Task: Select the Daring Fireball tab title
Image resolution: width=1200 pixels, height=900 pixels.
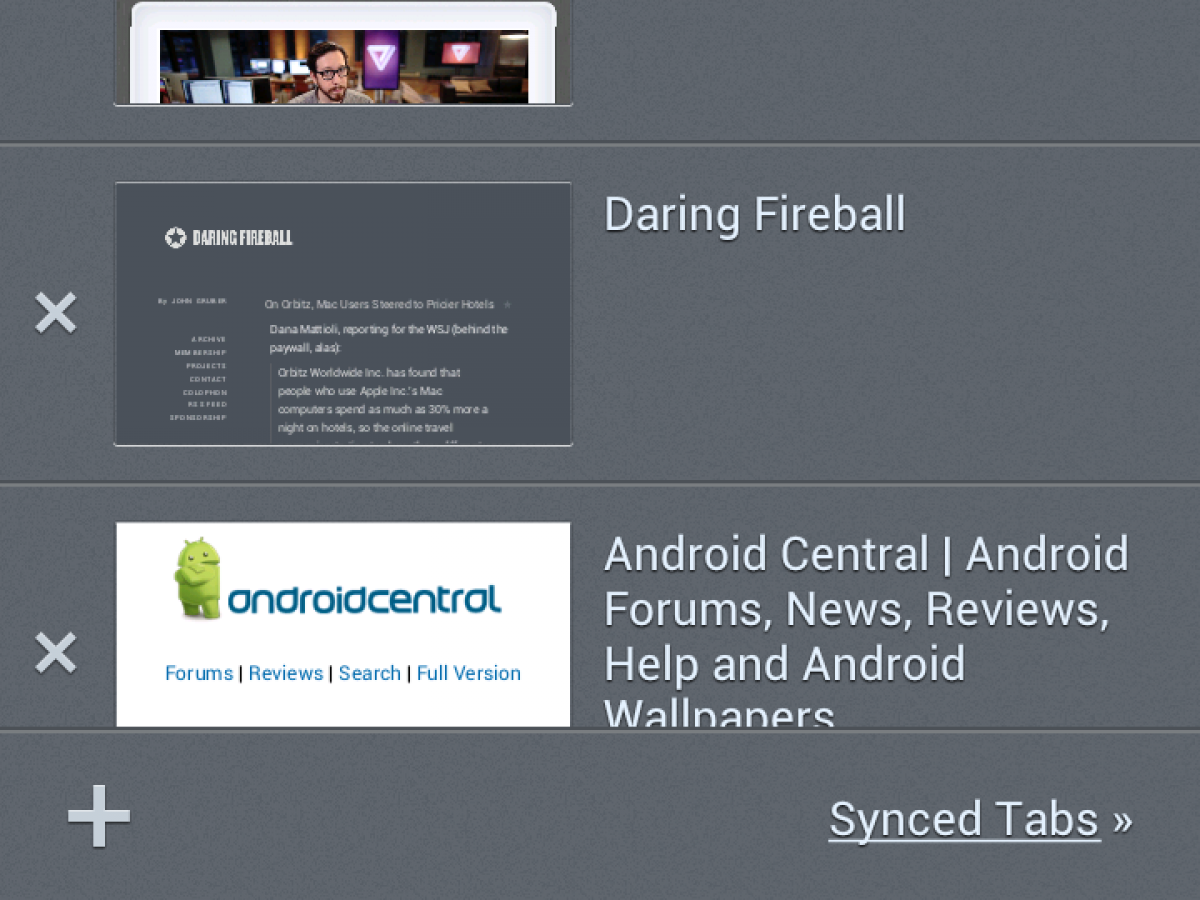Action: pyautogui.click(x=755, y=214)
